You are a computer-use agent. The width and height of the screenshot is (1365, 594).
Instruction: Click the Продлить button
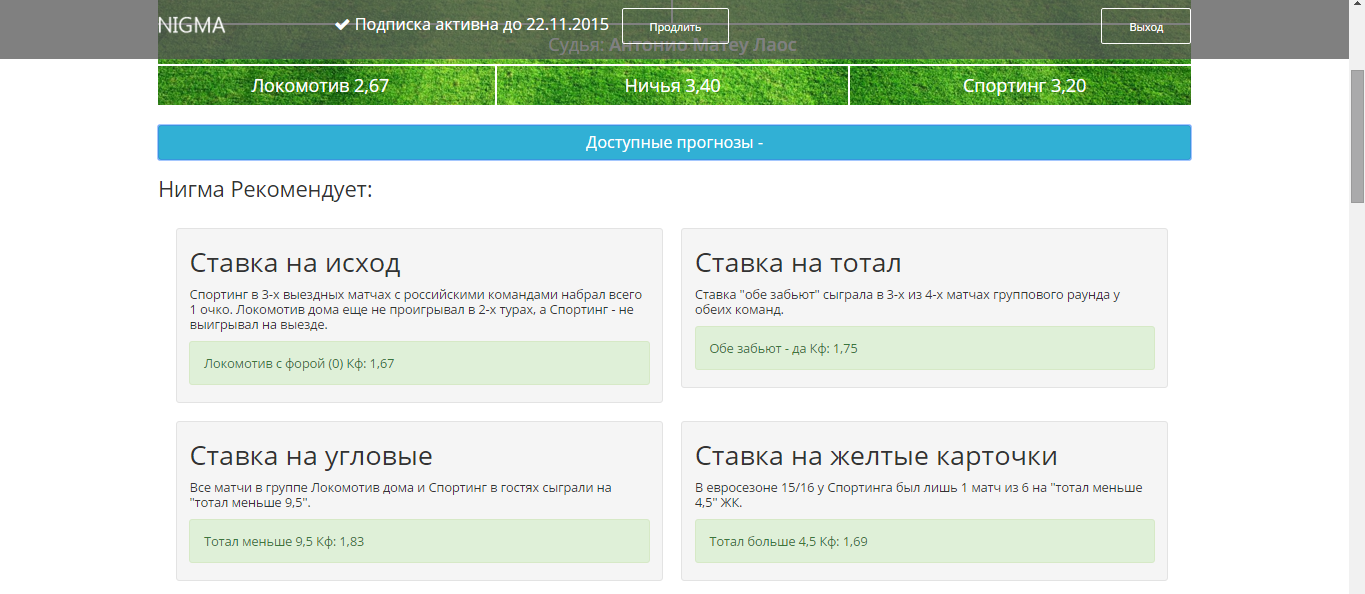pyautogui.click(x=675, y=26)
